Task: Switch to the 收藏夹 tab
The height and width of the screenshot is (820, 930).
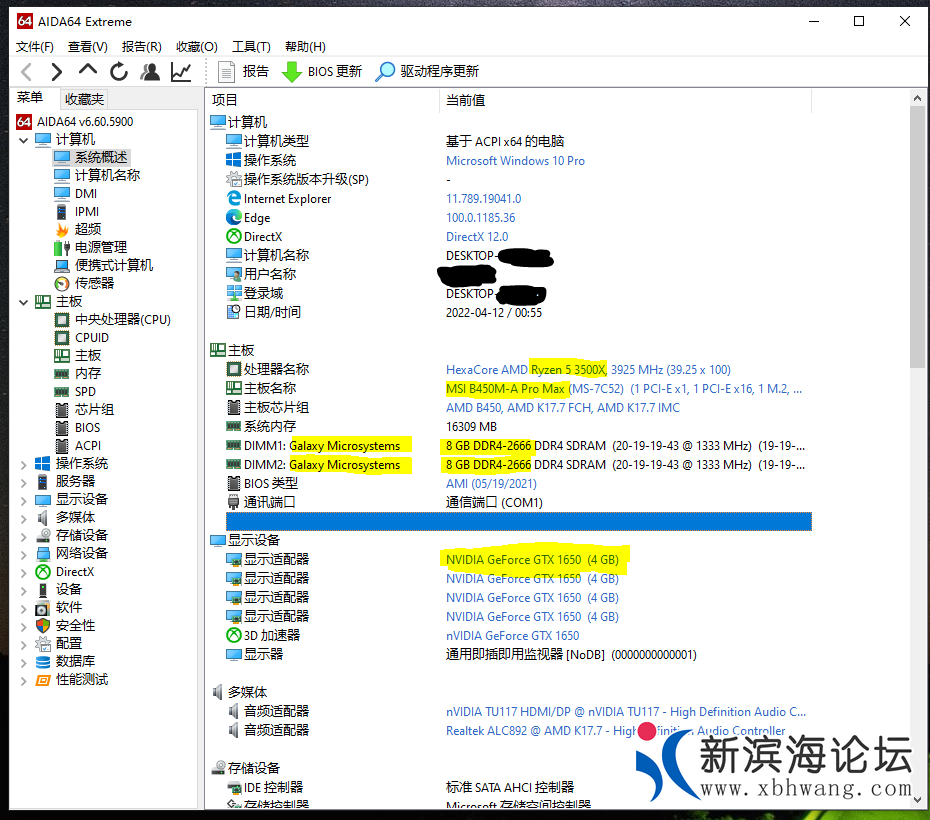Action: point(84,98)
